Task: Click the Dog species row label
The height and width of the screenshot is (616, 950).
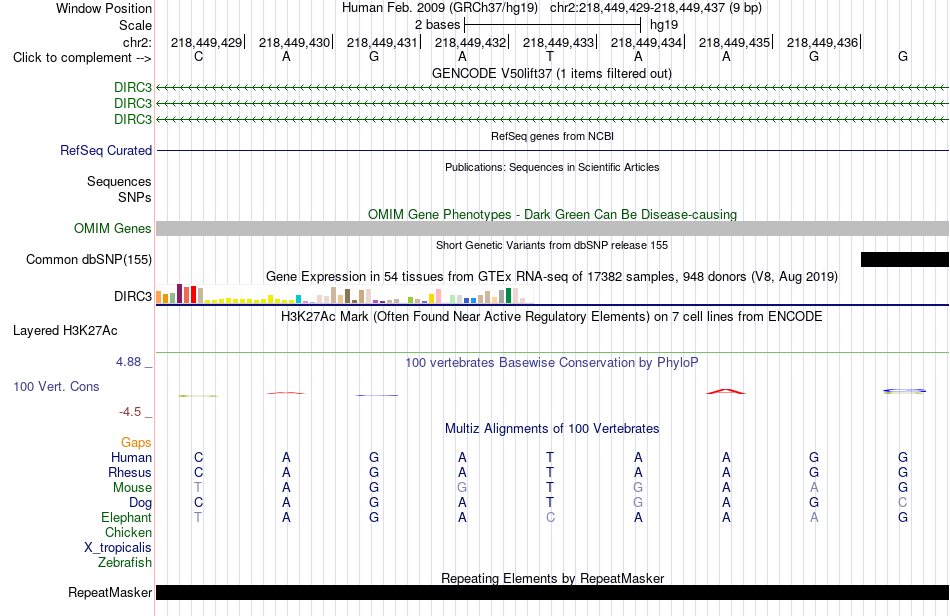Action: pyautogui.click(x=141, y=503)
